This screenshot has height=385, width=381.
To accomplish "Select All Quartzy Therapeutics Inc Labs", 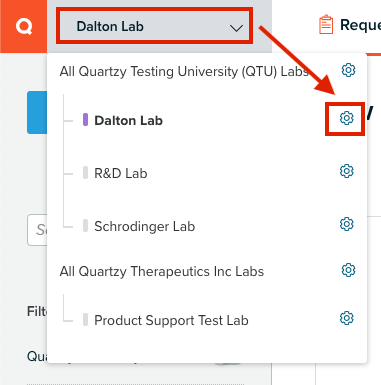I will click(162, 272).
